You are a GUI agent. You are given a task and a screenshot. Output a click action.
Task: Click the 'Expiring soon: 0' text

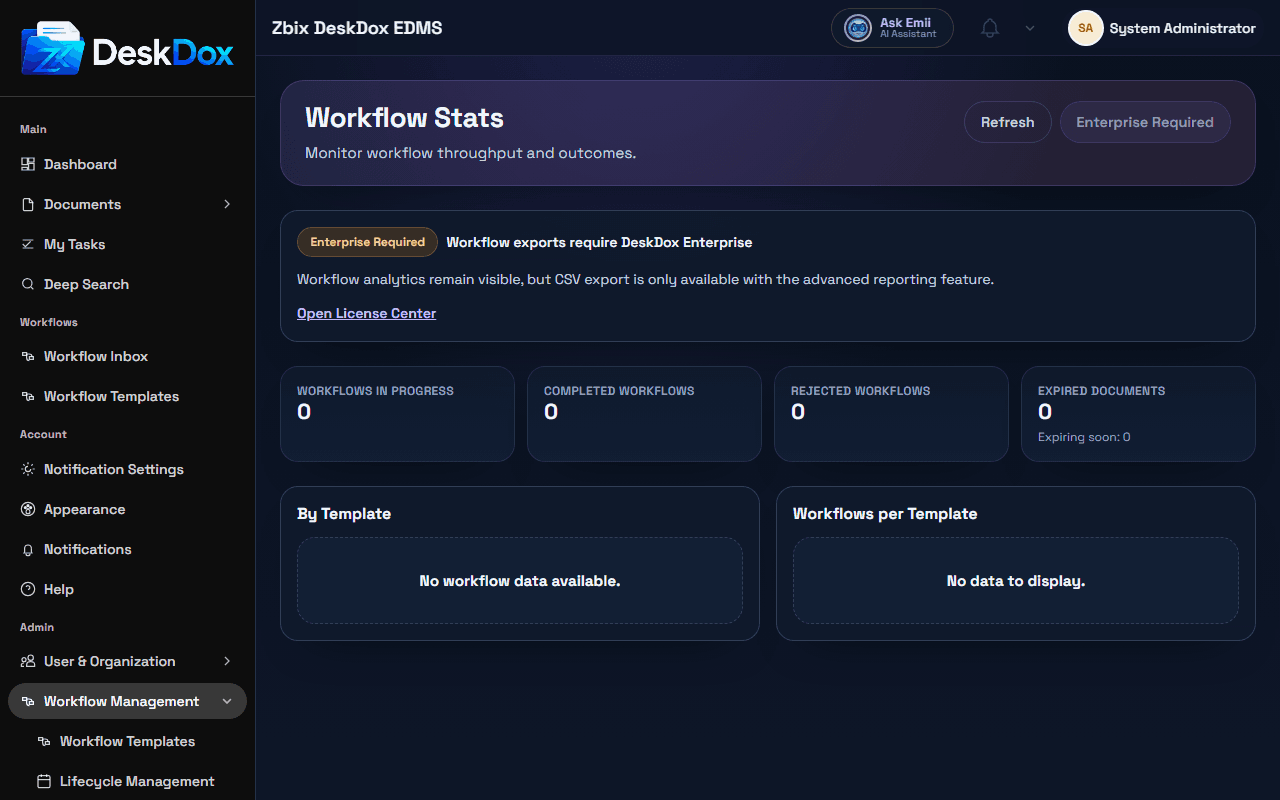point(1084,437)
